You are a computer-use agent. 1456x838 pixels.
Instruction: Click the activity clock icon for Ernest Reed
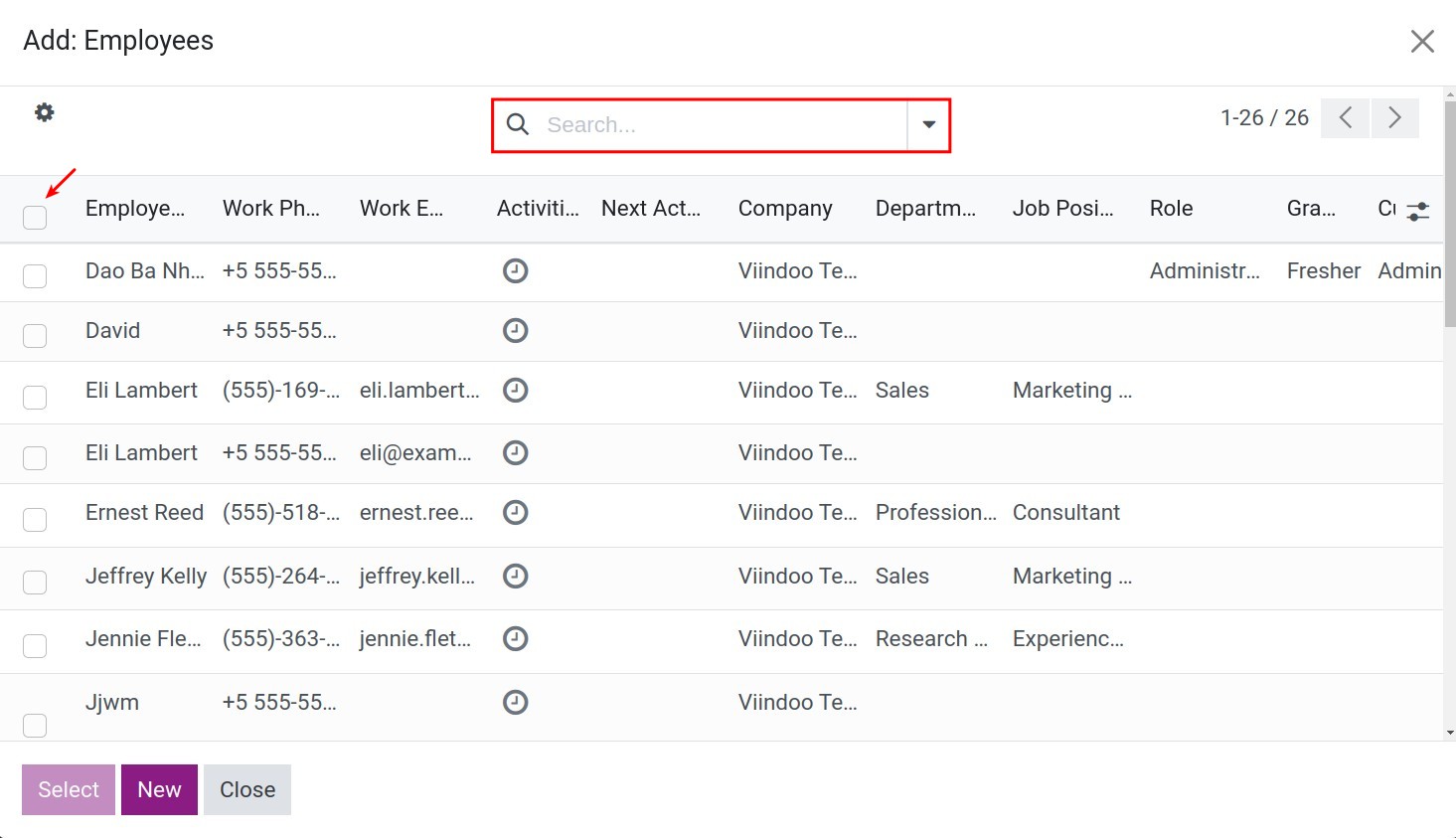(516, 513)
